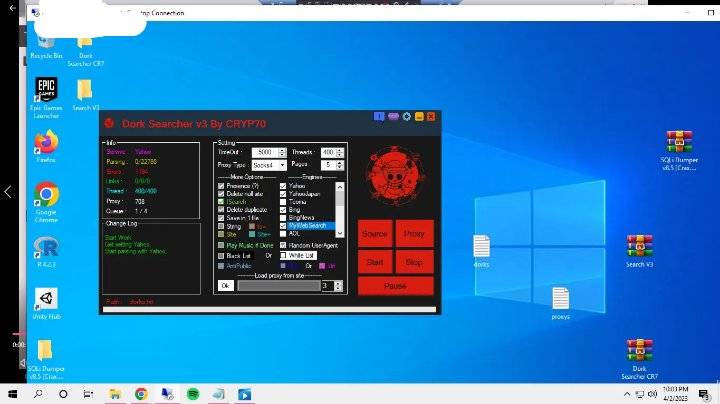Screen dimensions: 720x404
Task: Expand the Proxy Type Socks4 dropdown
Action: point(282,165)
